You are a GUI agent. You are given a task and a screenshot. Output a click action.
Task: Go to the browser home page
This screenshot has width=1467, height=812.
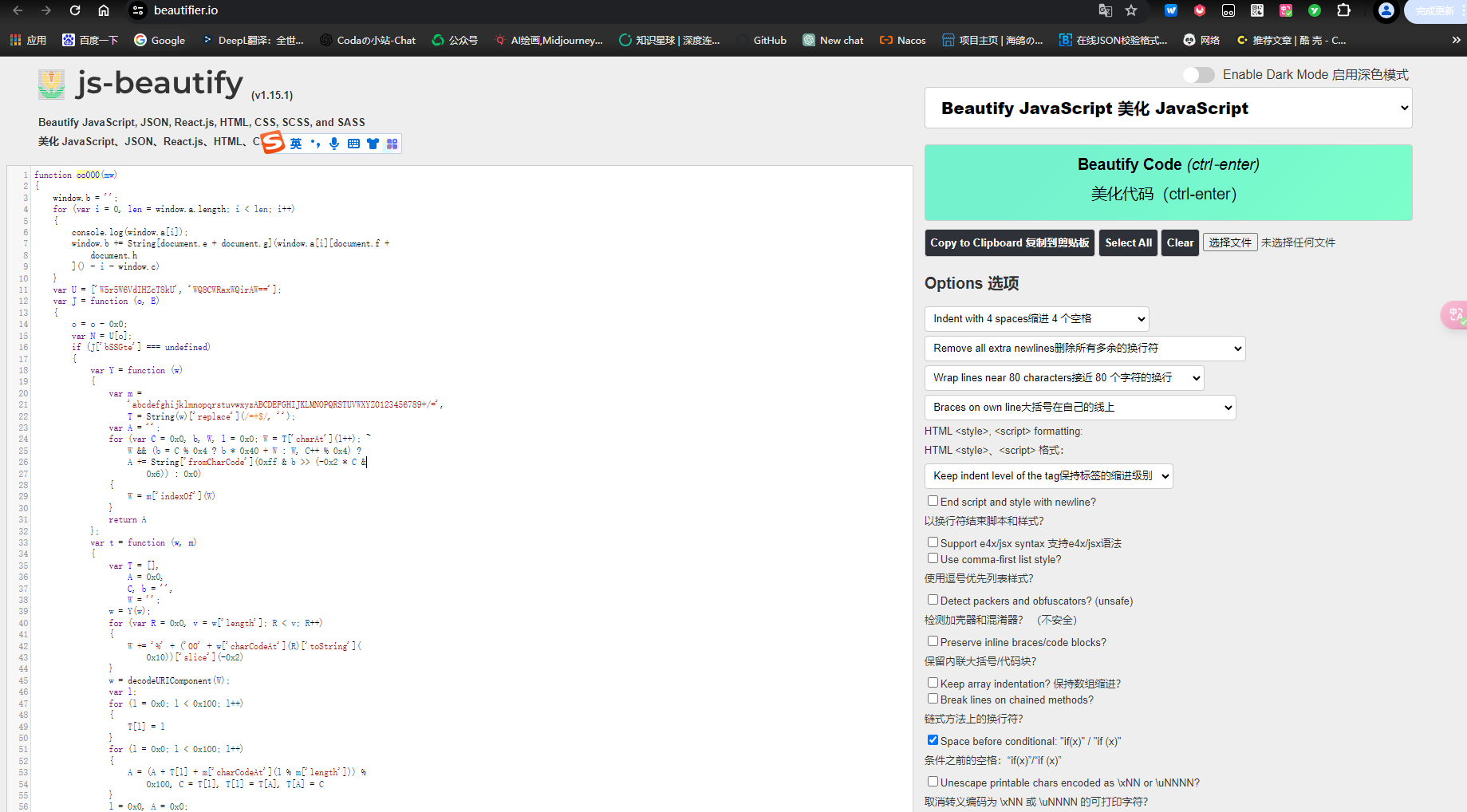click(104, 10)
